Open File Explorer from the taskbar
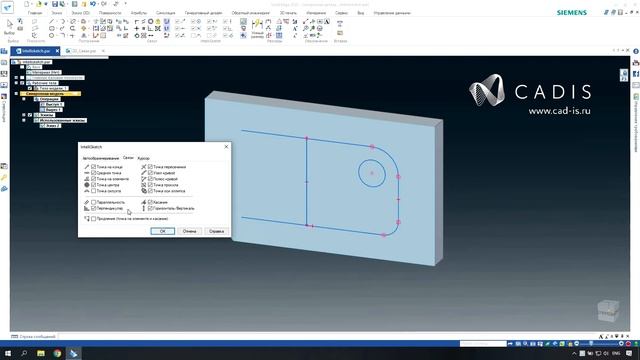This screenshot has width=640, height=360. pos(41,353)
